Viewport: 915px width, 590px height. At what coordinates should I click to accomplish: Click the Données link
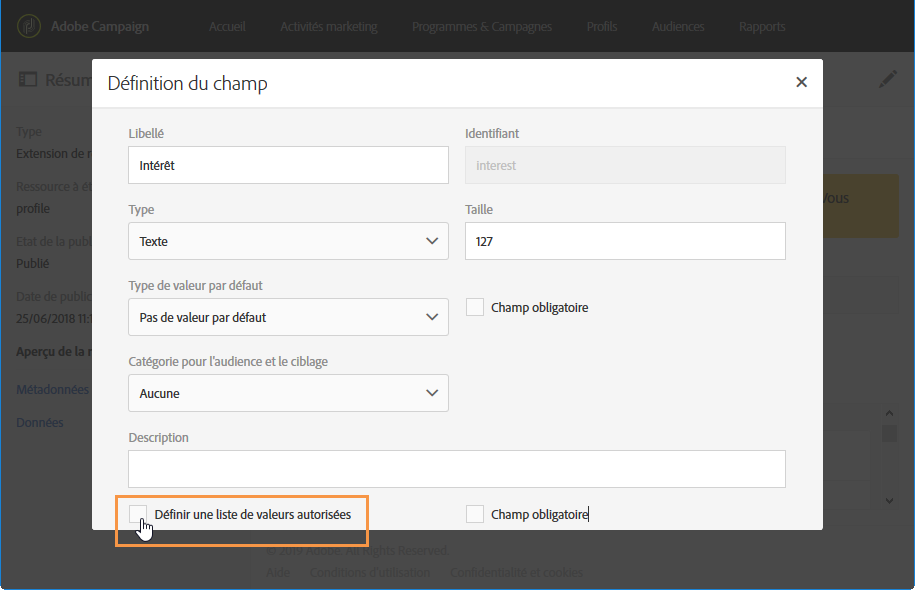[40, 423]
